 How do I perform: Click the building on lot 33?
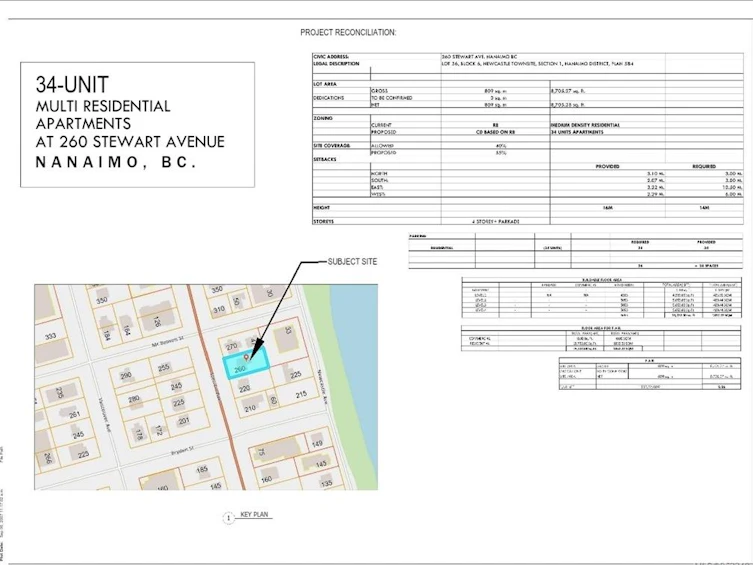point(285,339)
